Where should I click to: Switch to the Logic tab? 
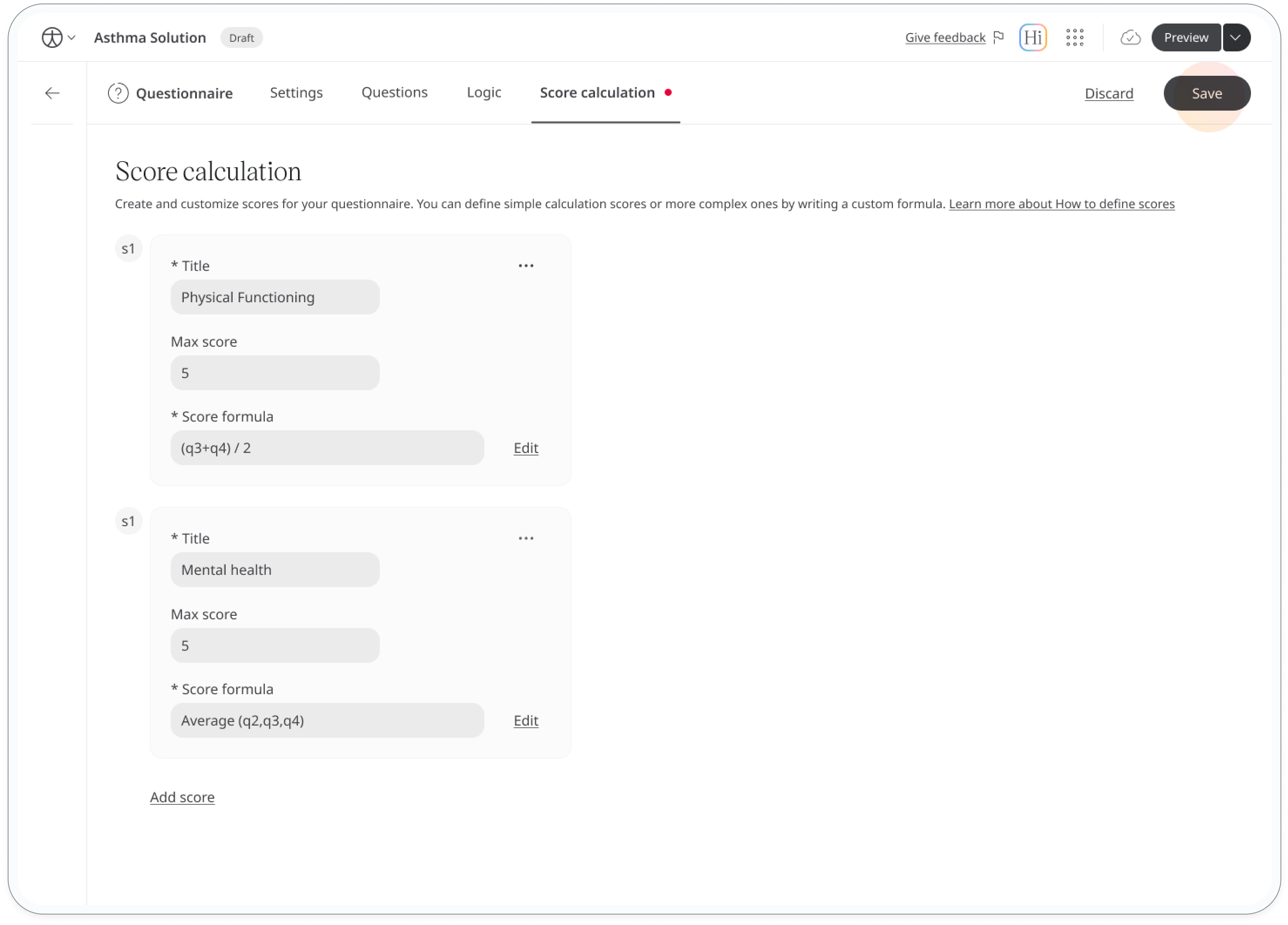click(x=483, y=92)
